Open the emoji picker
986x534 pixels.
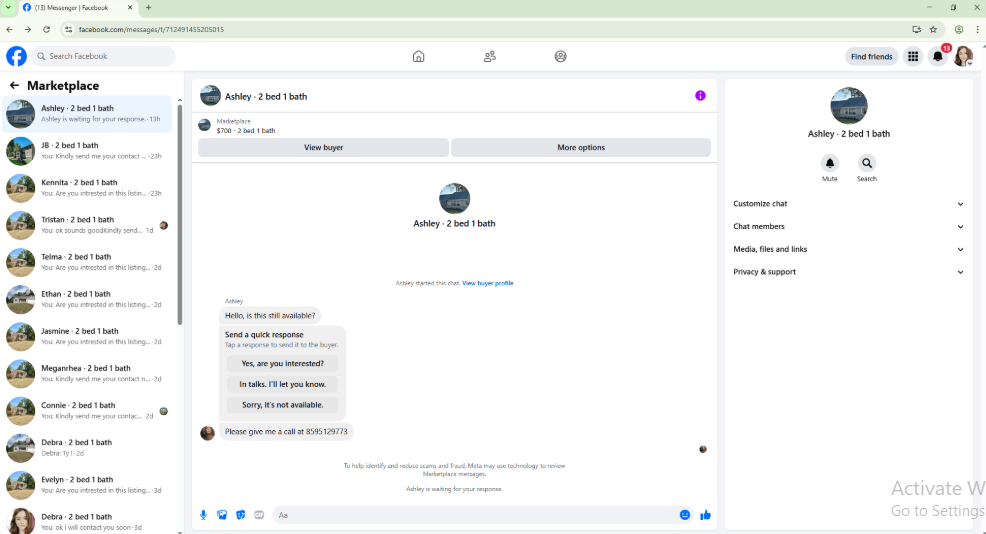point(685,515)
